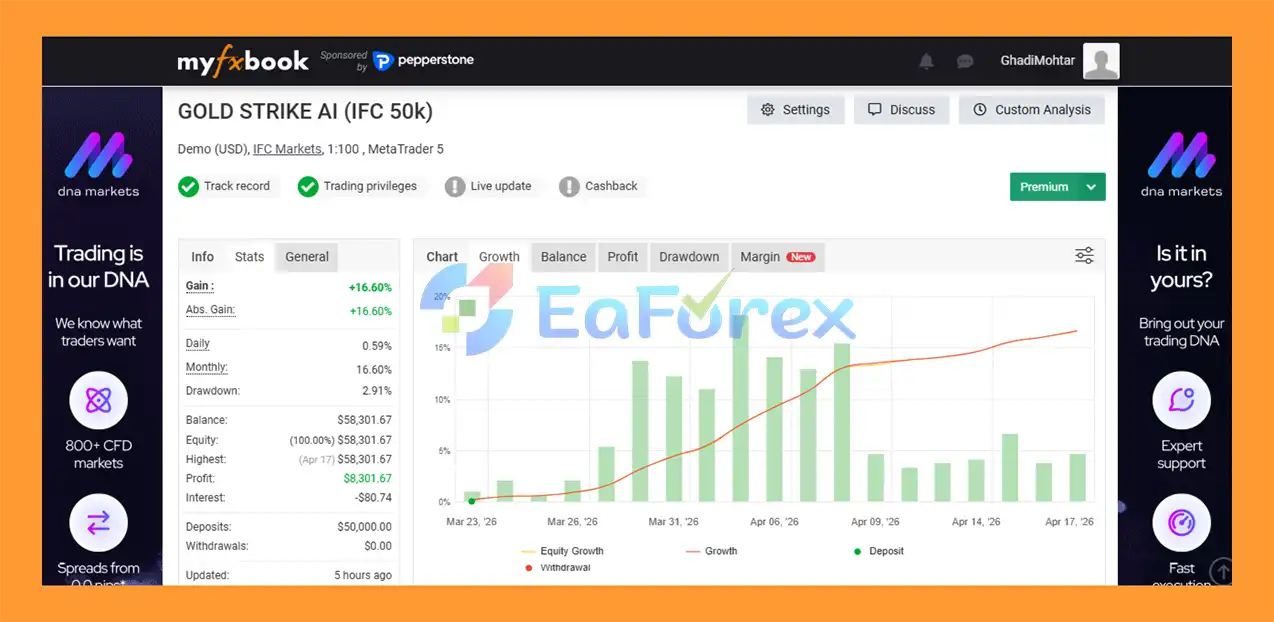
Task: Toggle Equity Growth legend series
Action: click(x=563, y=551)
